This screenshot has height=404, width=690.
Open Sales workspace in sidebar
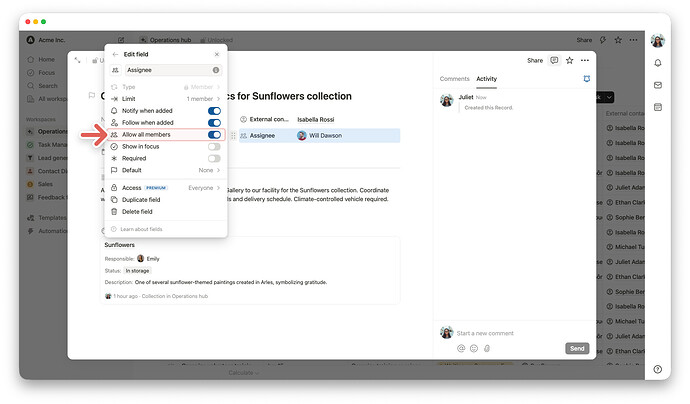pos(40,184)
